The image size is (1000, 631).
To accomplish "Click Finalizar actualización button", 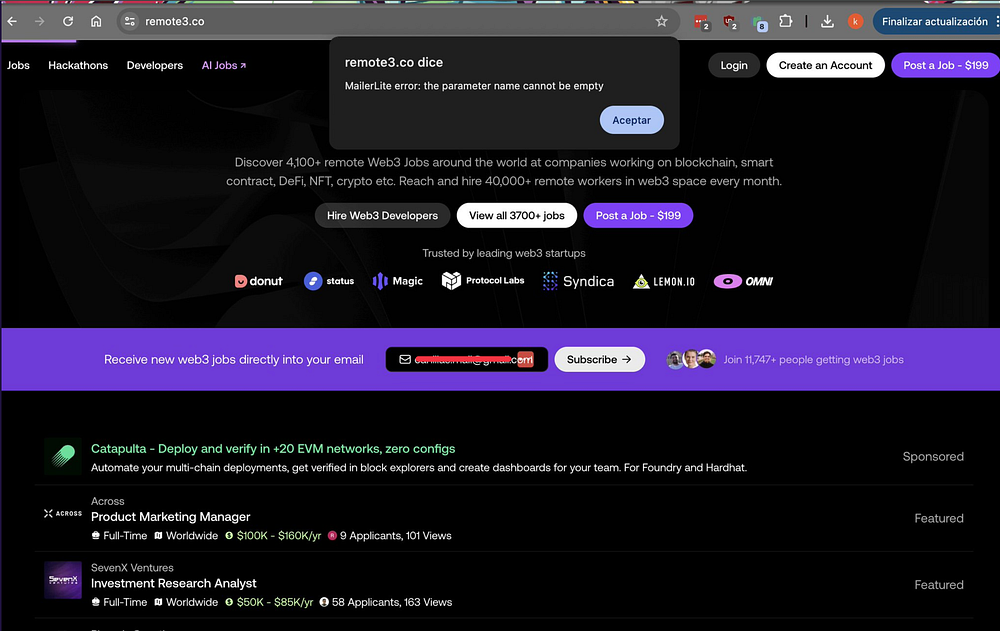I will pos(934,21).
